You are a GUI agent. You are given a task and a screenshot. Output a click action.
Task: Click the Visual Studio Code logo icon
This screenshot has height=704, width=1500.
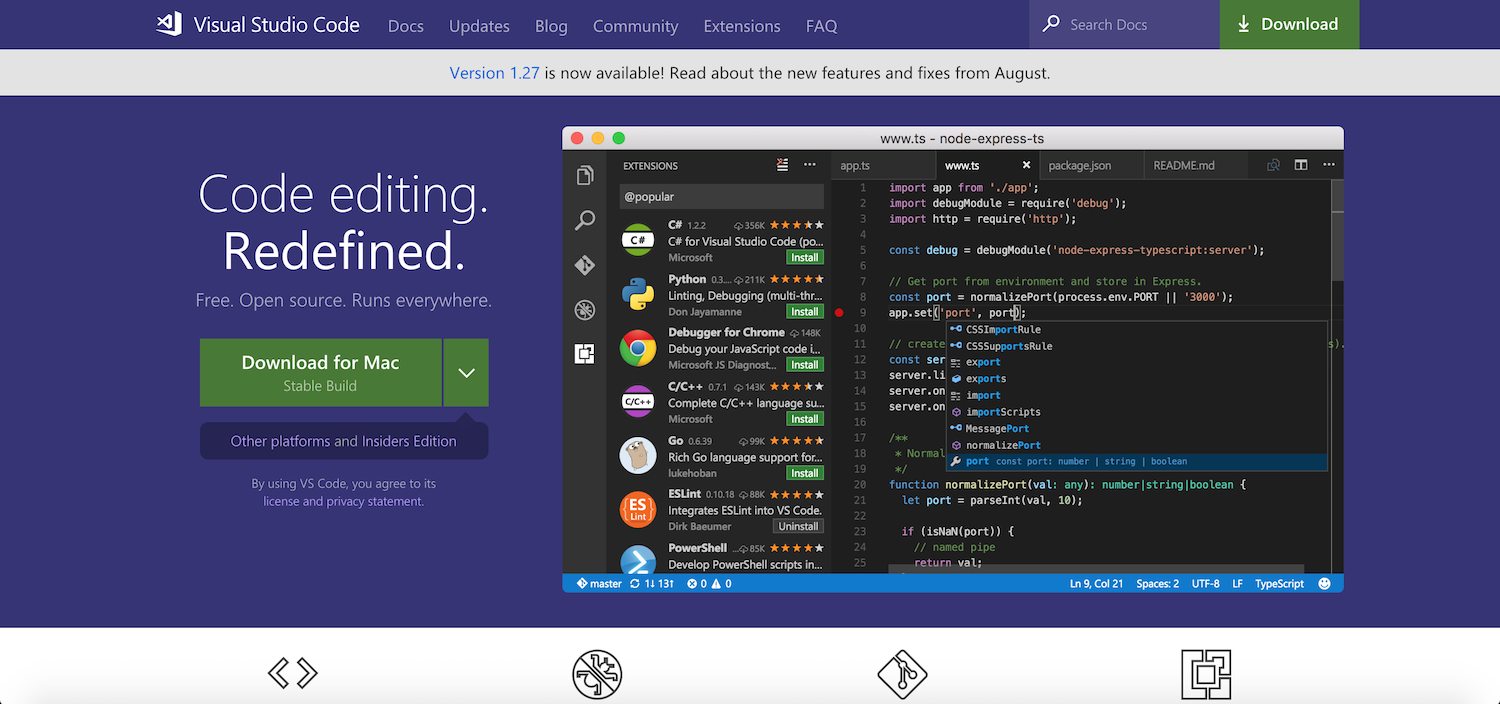(169, 24)
